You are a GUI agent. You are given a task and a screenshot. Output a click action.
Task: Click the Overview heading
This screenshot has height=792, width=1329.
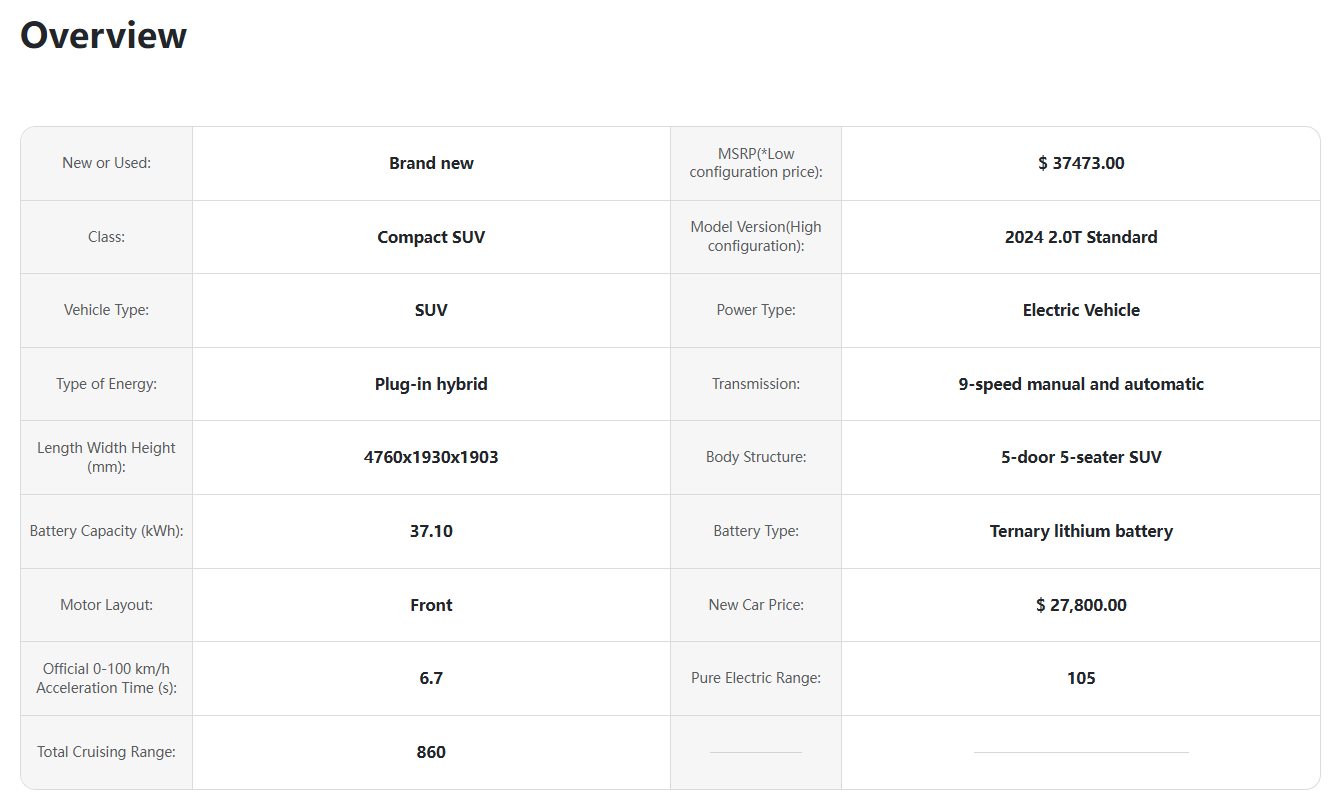click(103, 35)
